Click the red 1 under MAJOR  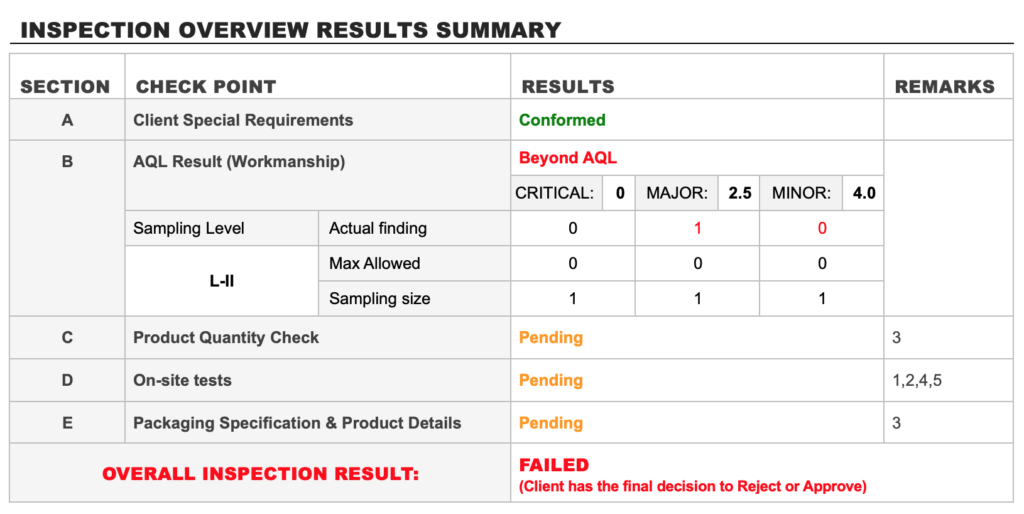tap(697, 228)
